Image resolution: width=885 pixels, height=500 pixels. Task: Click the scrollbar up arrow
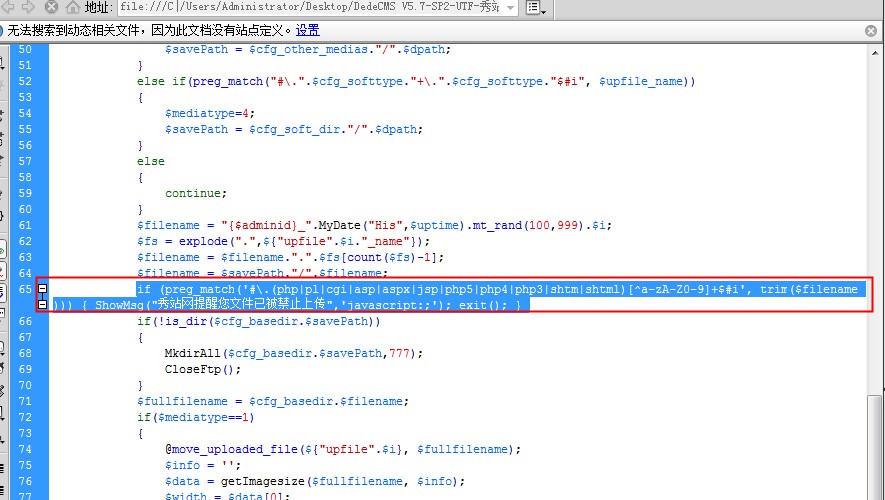[875, 52]
